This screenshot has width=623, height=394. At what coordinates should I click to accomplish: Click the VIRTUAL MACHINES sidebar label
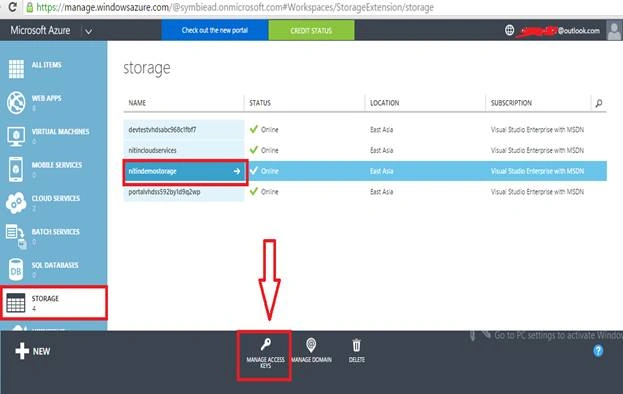tap(60, 131)
